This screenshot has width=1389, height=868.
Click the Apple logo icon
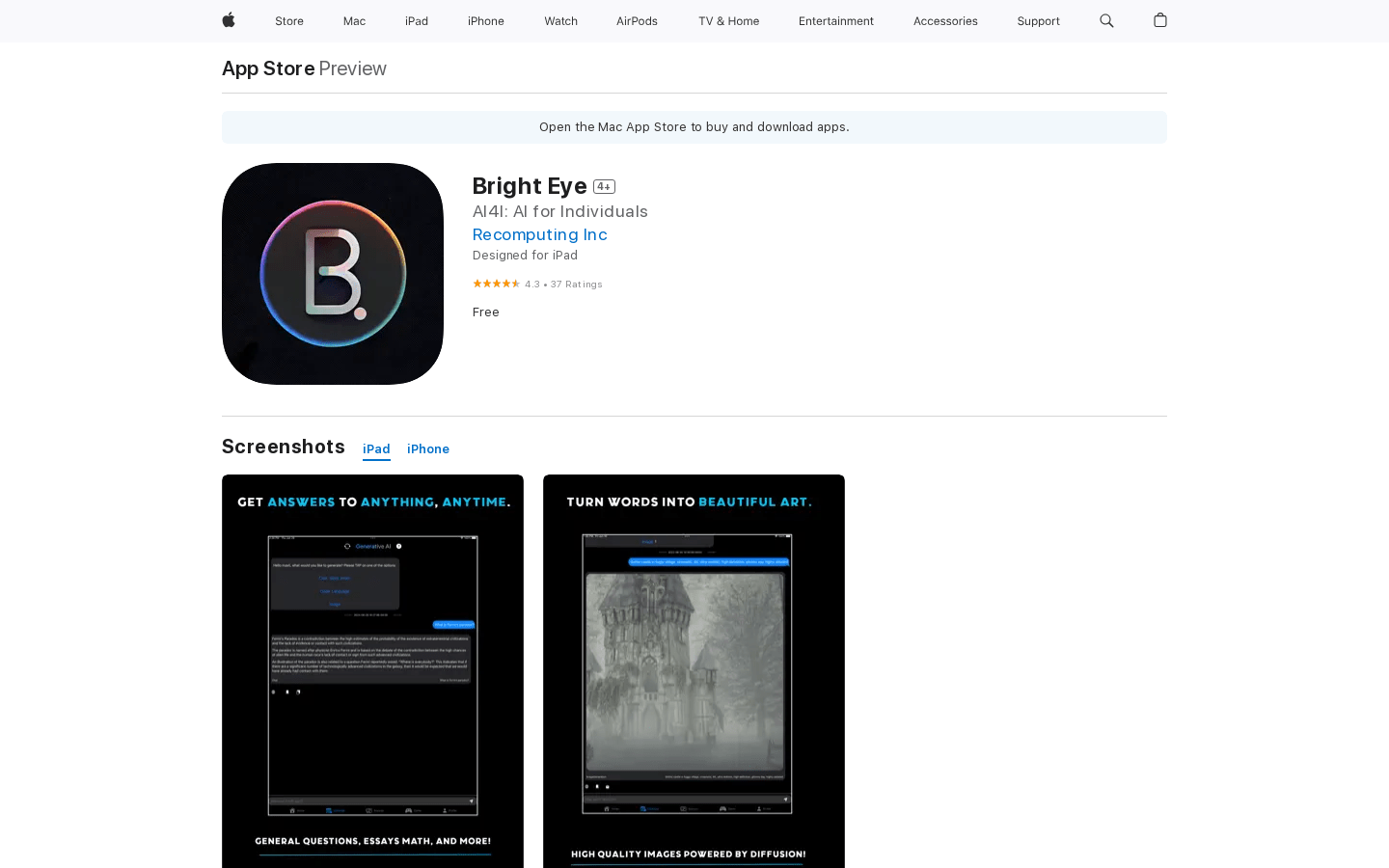tap(229, 20)
